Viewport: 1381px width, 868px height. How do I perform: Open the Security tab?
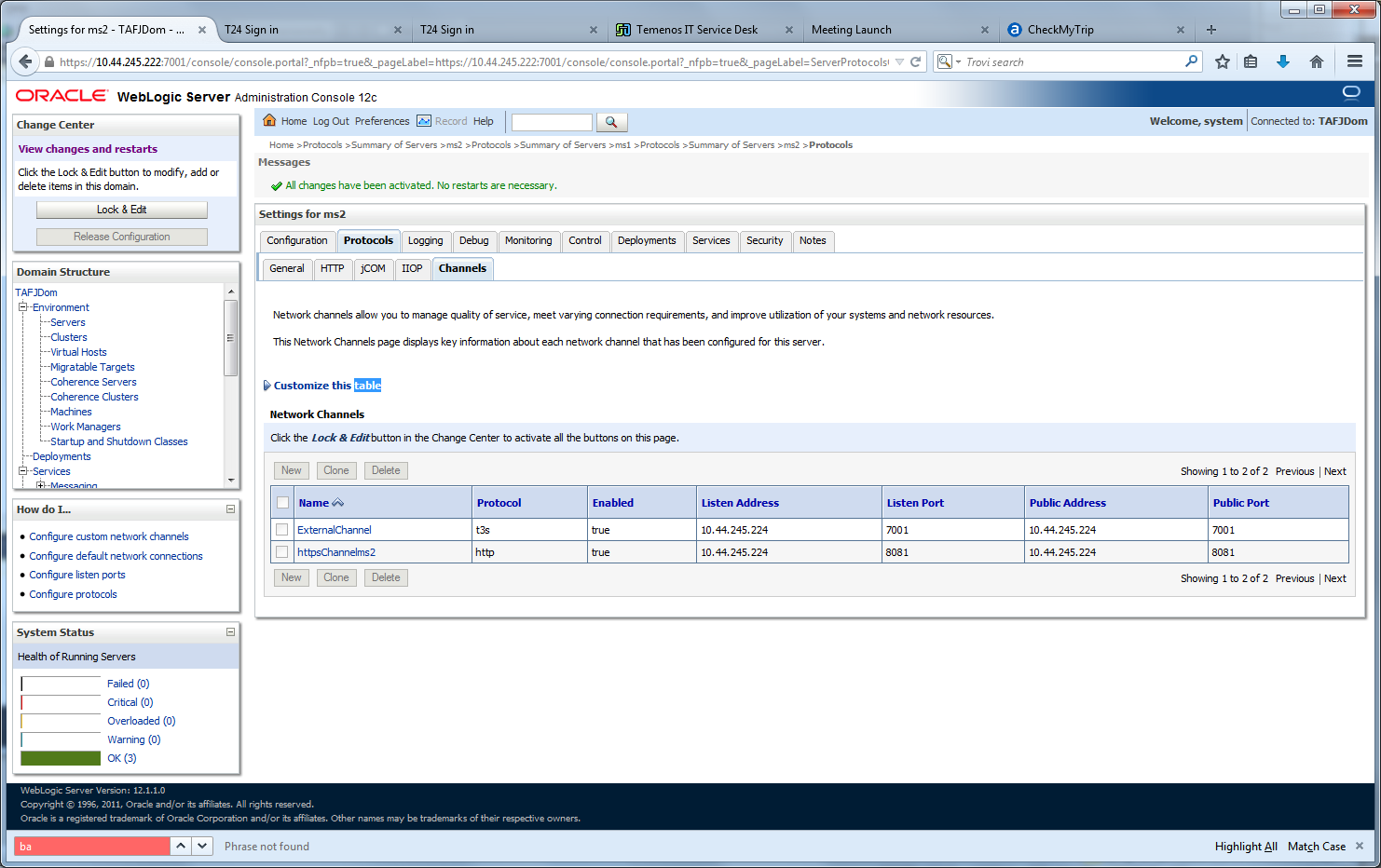765,240
